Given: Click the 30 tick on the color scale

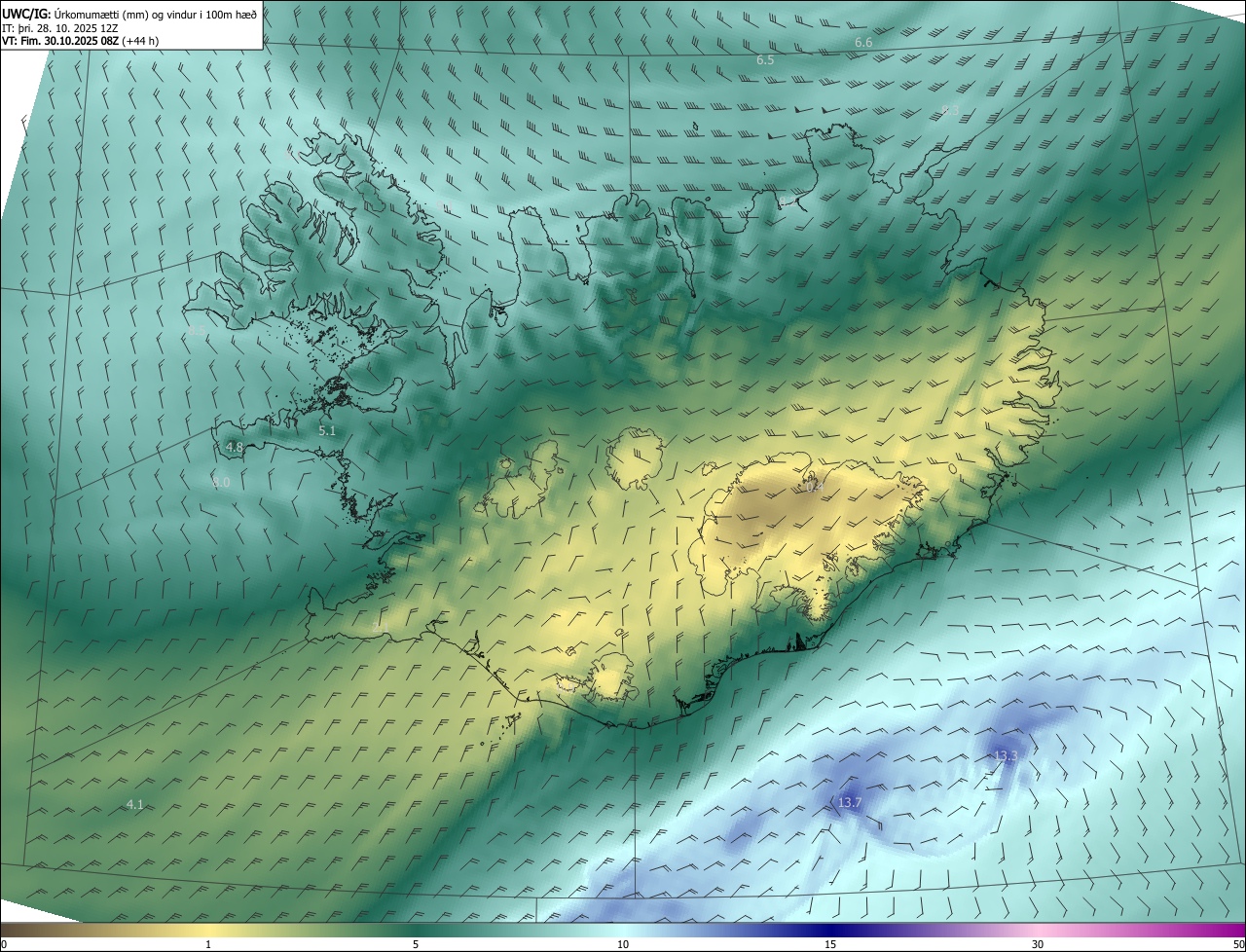Looking at the screenshot, I should coord(1038,944).
